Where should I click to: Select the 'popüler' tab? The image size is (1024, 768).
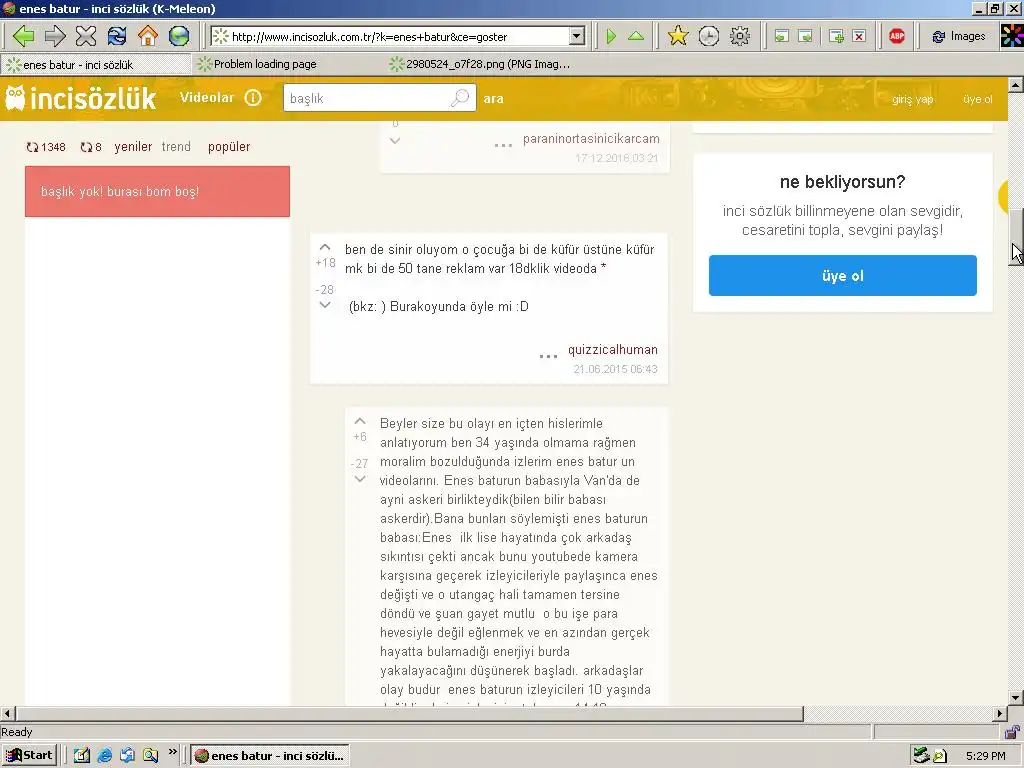229,147
